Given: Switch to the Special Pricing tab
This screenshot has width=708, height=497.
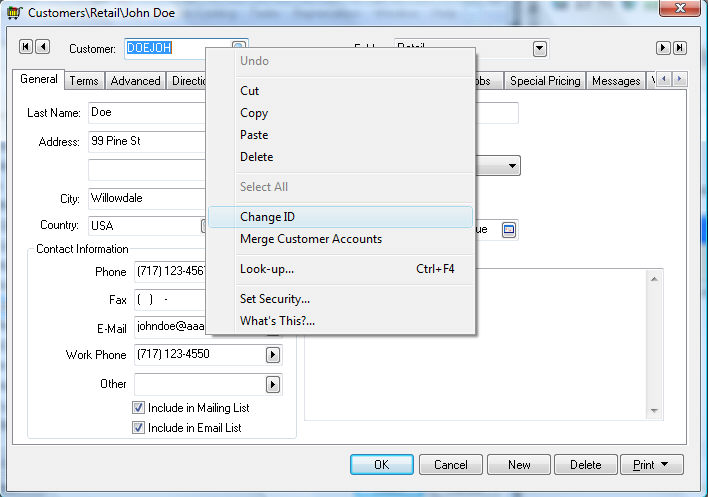Looking at the screenshot, I should coord(545,81).
